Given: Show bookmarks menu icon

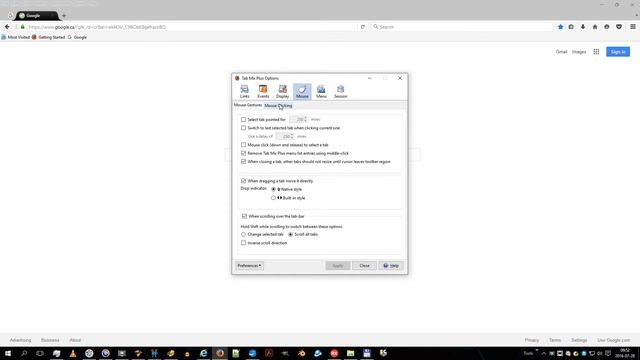Looking at the screenshot, I should (x=571, y=27).
